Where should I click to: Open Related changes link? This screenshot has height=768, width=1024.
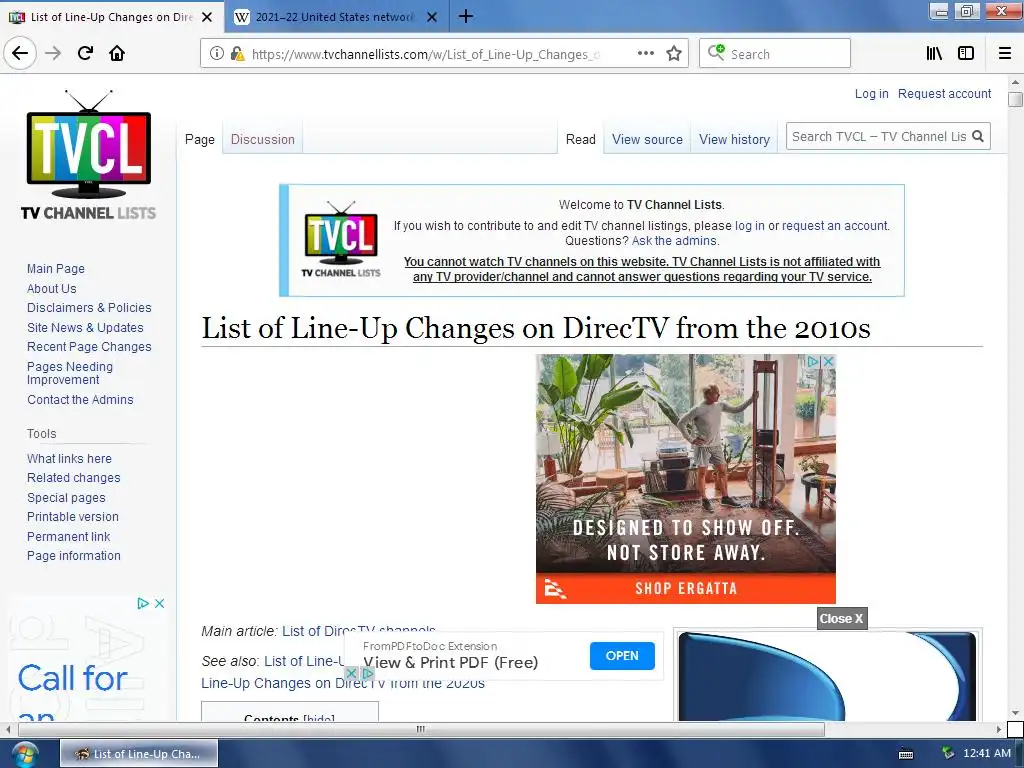tap(74, 477)
